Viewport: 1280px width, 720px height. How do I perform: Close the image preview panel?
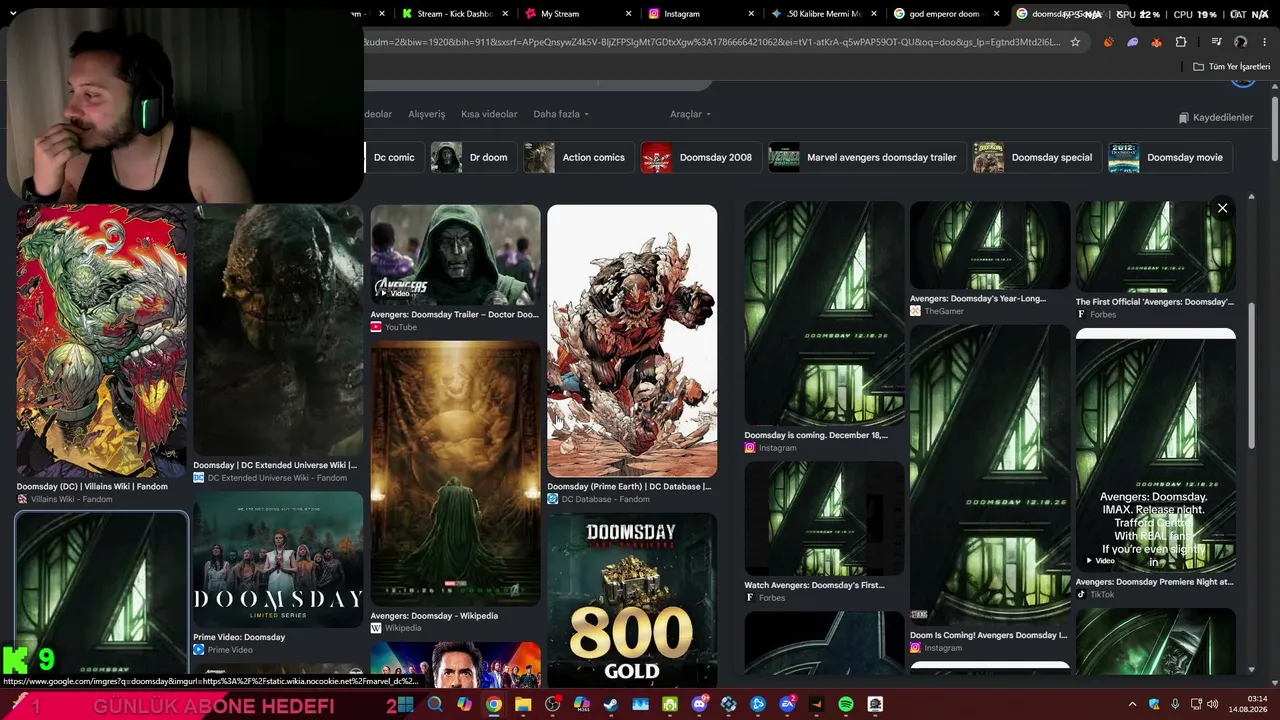pos(1222,208)
